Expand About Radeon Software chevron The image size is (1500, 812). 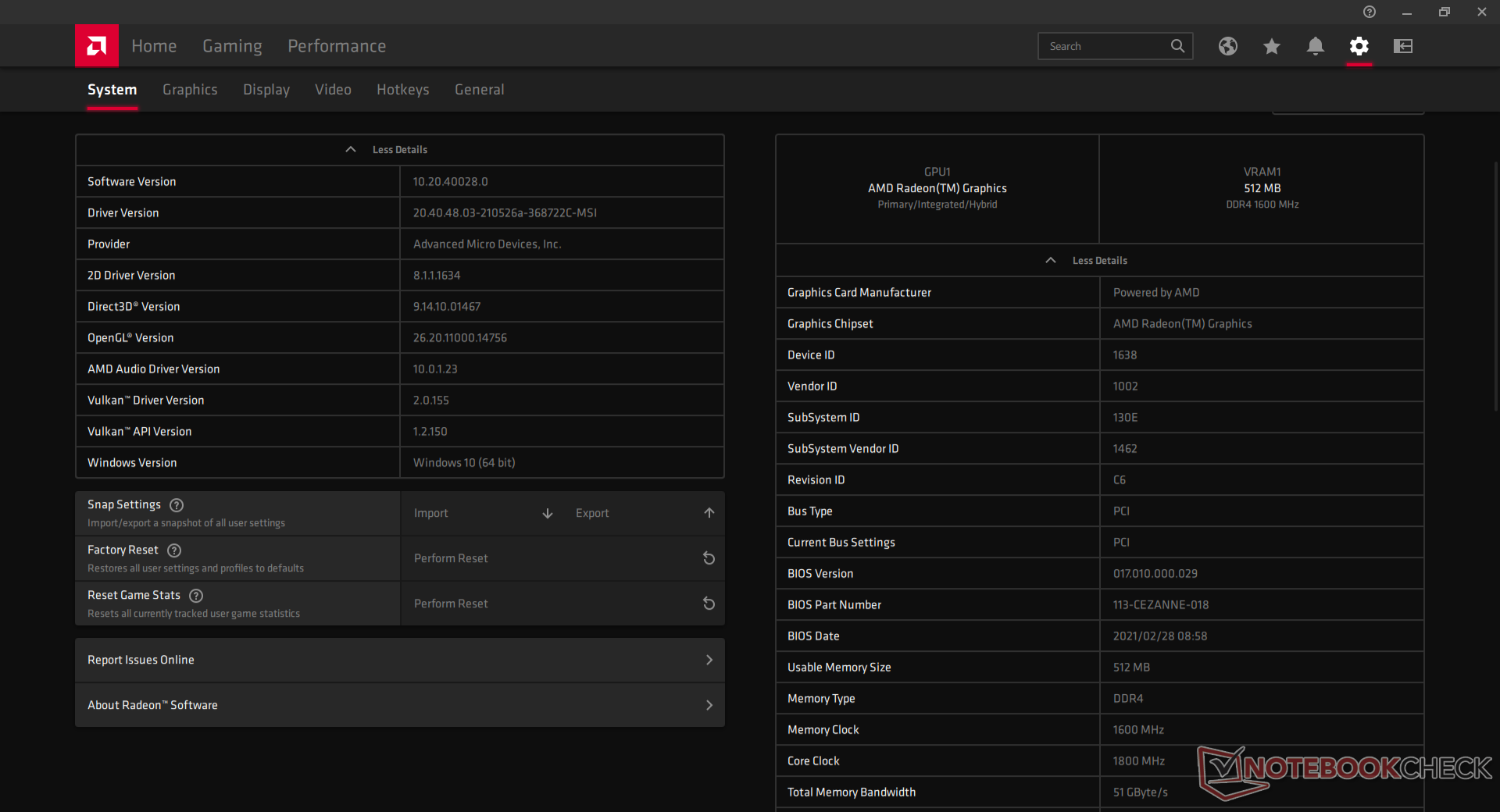(709, 705)
